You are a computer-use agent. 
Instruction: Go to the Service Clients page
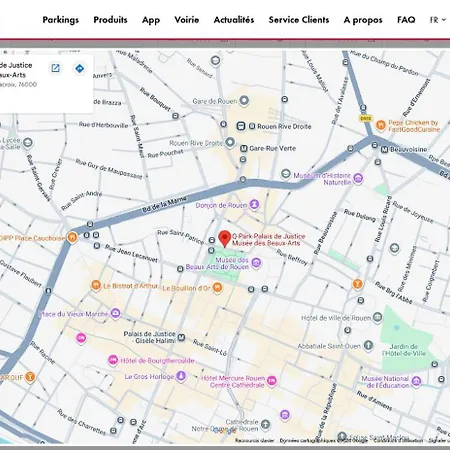point(299,20)
